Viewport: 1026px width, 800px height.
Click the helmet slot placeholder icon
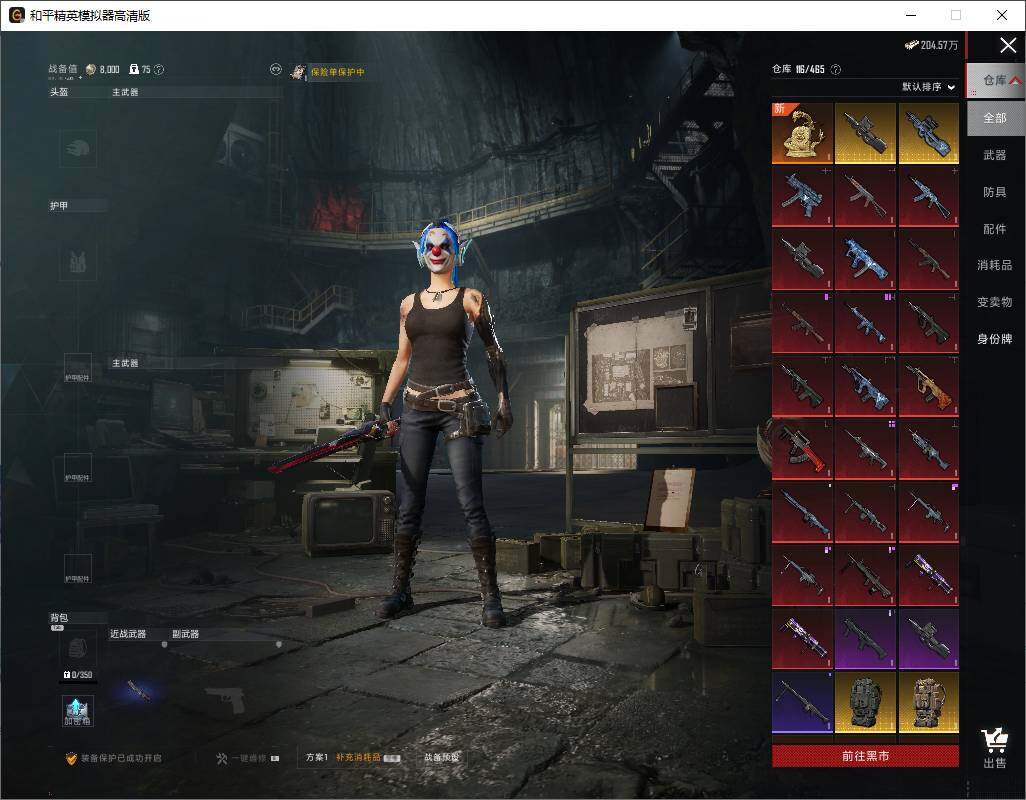(79, 148)
